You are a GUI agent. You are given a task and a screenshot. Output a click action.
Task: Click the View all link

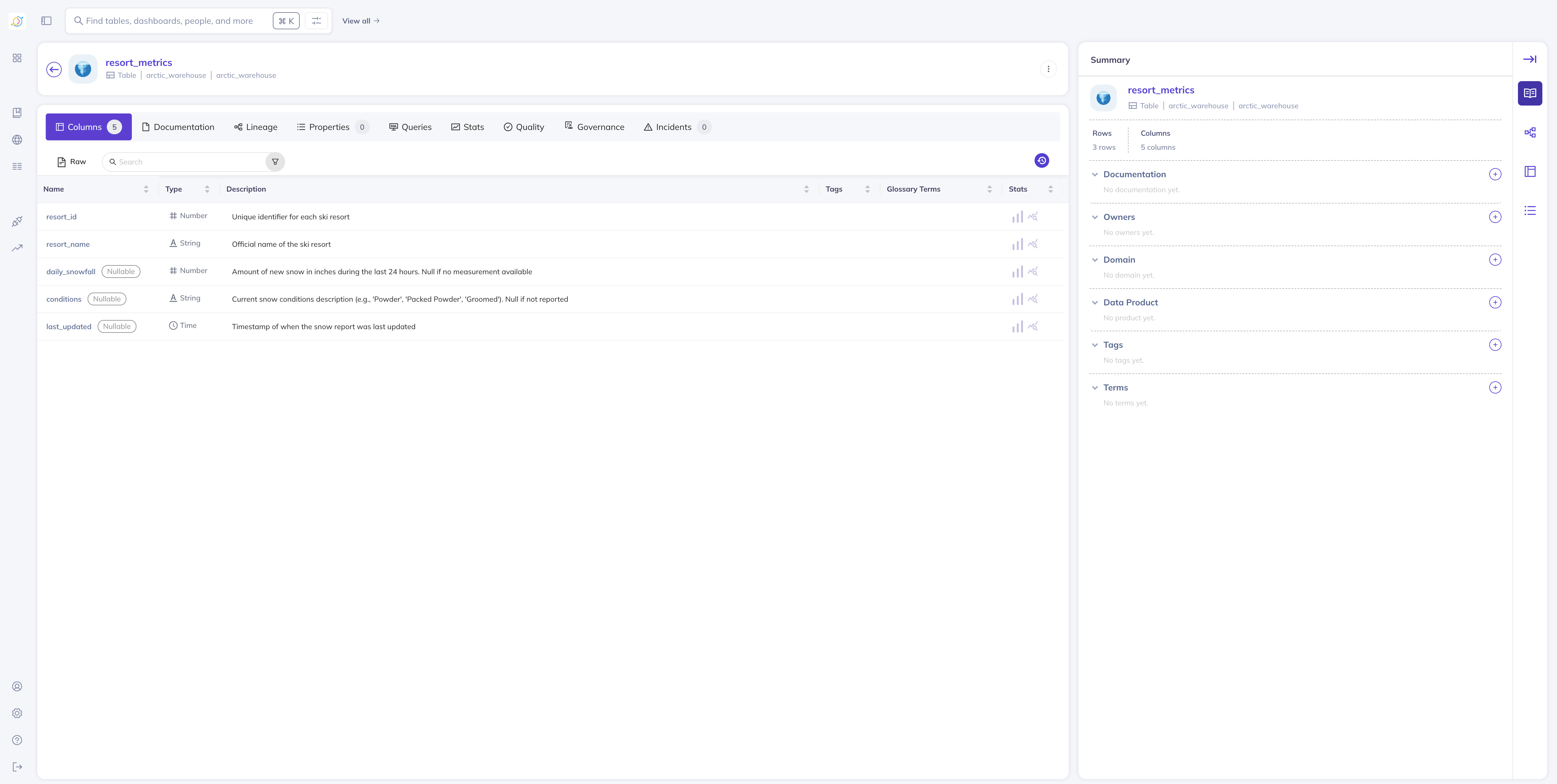click(x=359, y=20)
